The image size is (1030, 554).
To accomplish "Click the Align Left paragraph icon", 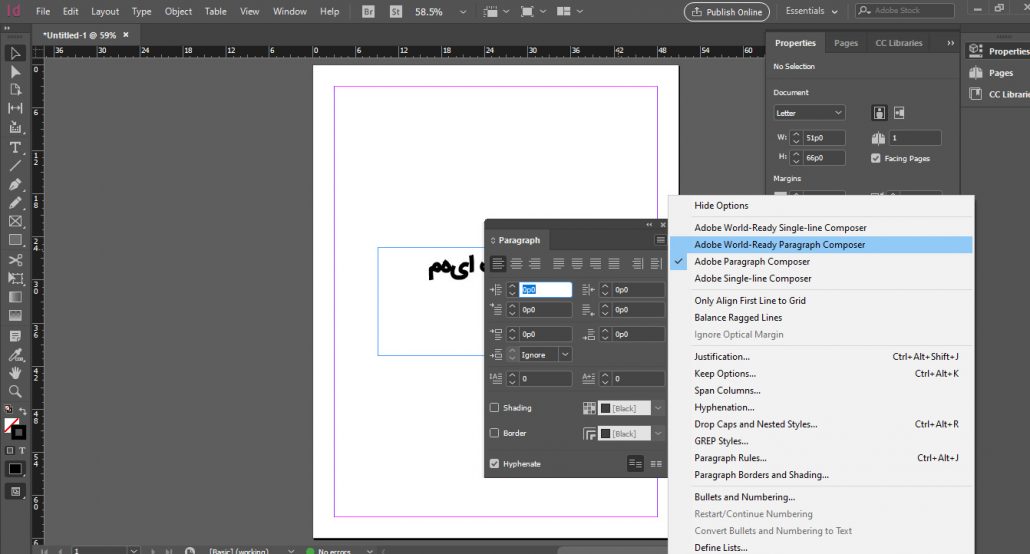I will [498, 264].
